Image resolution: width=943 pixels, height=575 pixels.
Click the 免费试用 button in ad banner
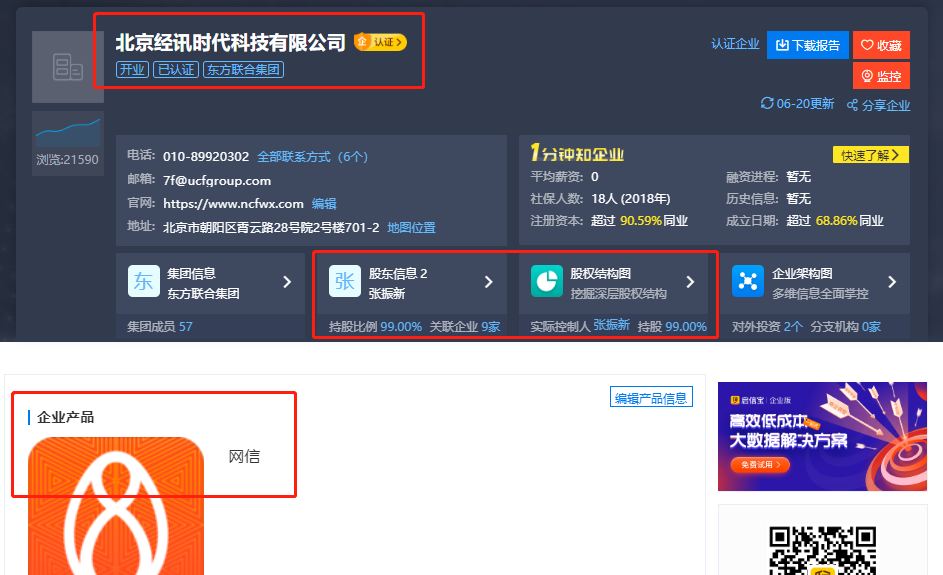[760, 464]
